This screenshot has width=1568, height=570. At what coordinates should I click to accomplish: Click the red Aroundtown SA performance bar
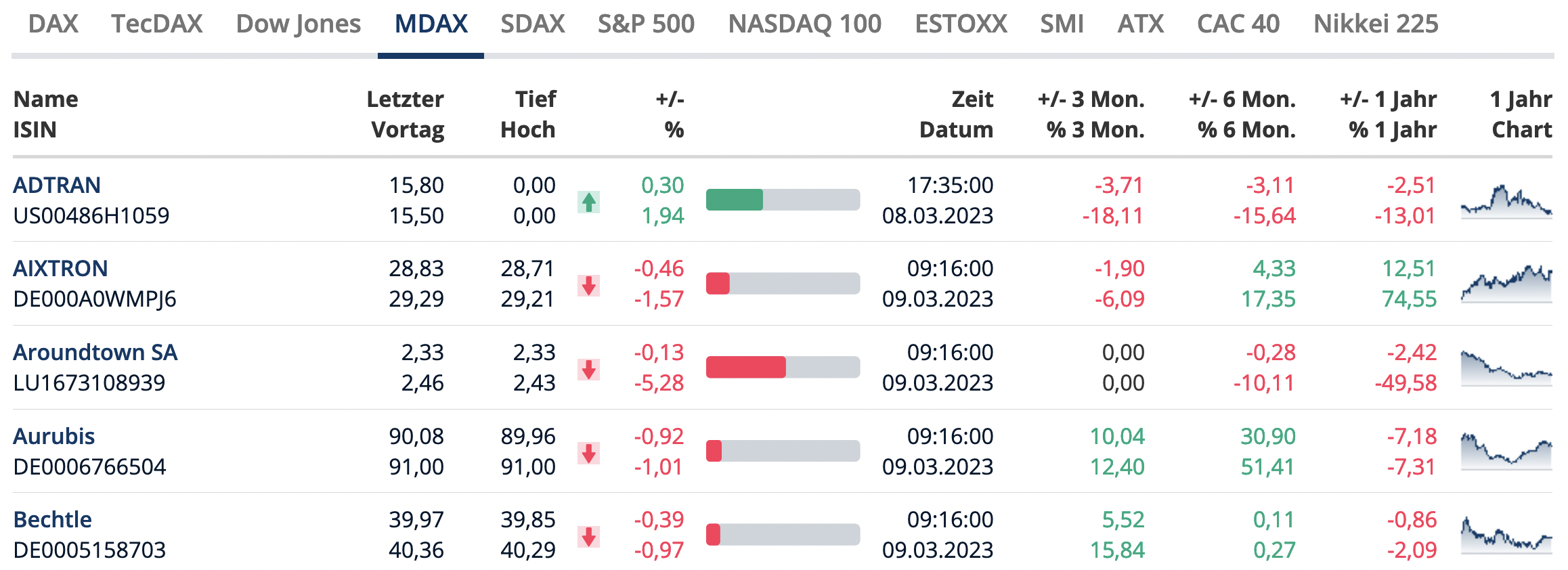745,368
